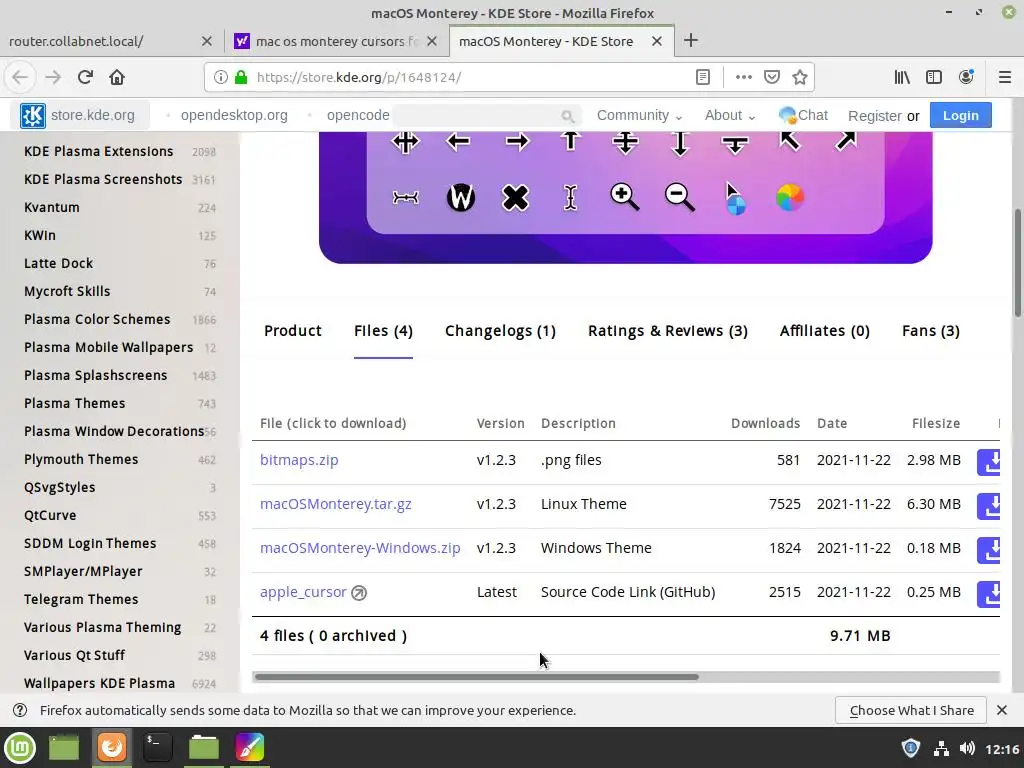The width and height of the screenshot is (1024, 768).
Task: Click the opendesktop.org header link
Action: click(x=234, y=116)
